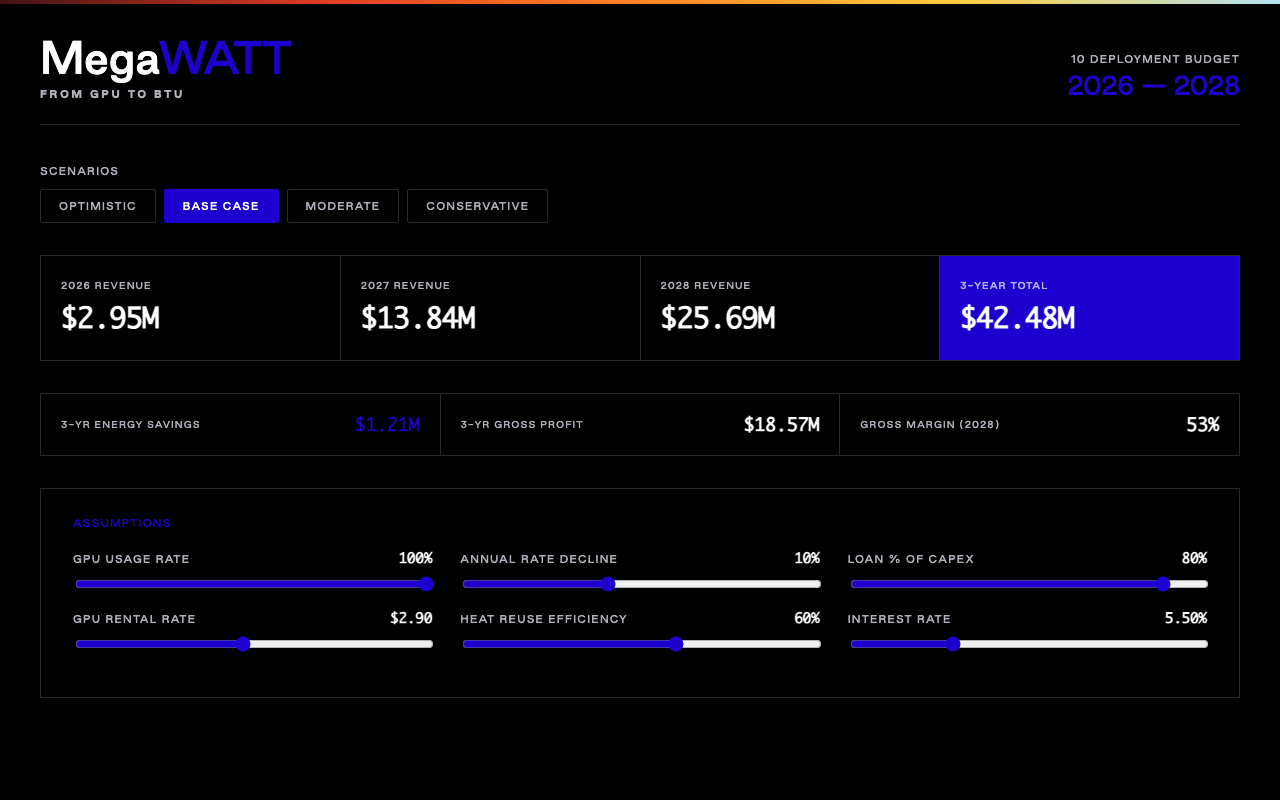Viewport: 1280px width, 800px height.
Task: Click the Loan % of Capex slider knob
Action: 1163,584
